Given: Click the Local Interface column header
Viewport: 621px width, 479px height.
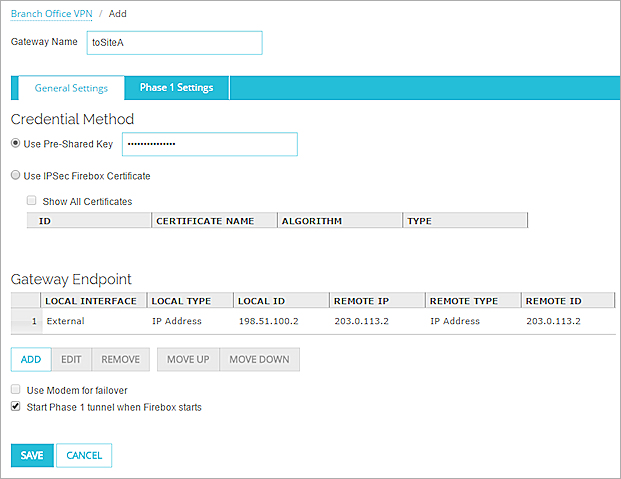Looking at the screenshot, I should (x=93, y=301).
